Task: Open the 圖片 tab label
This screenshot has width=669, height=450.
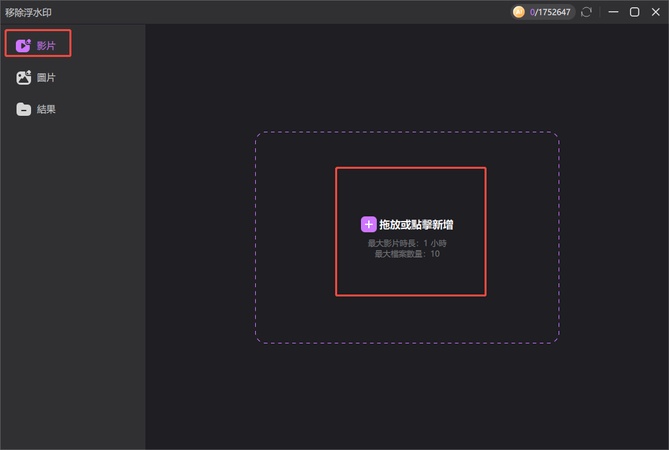Action: pyautogui.click(x=46, y=77)
